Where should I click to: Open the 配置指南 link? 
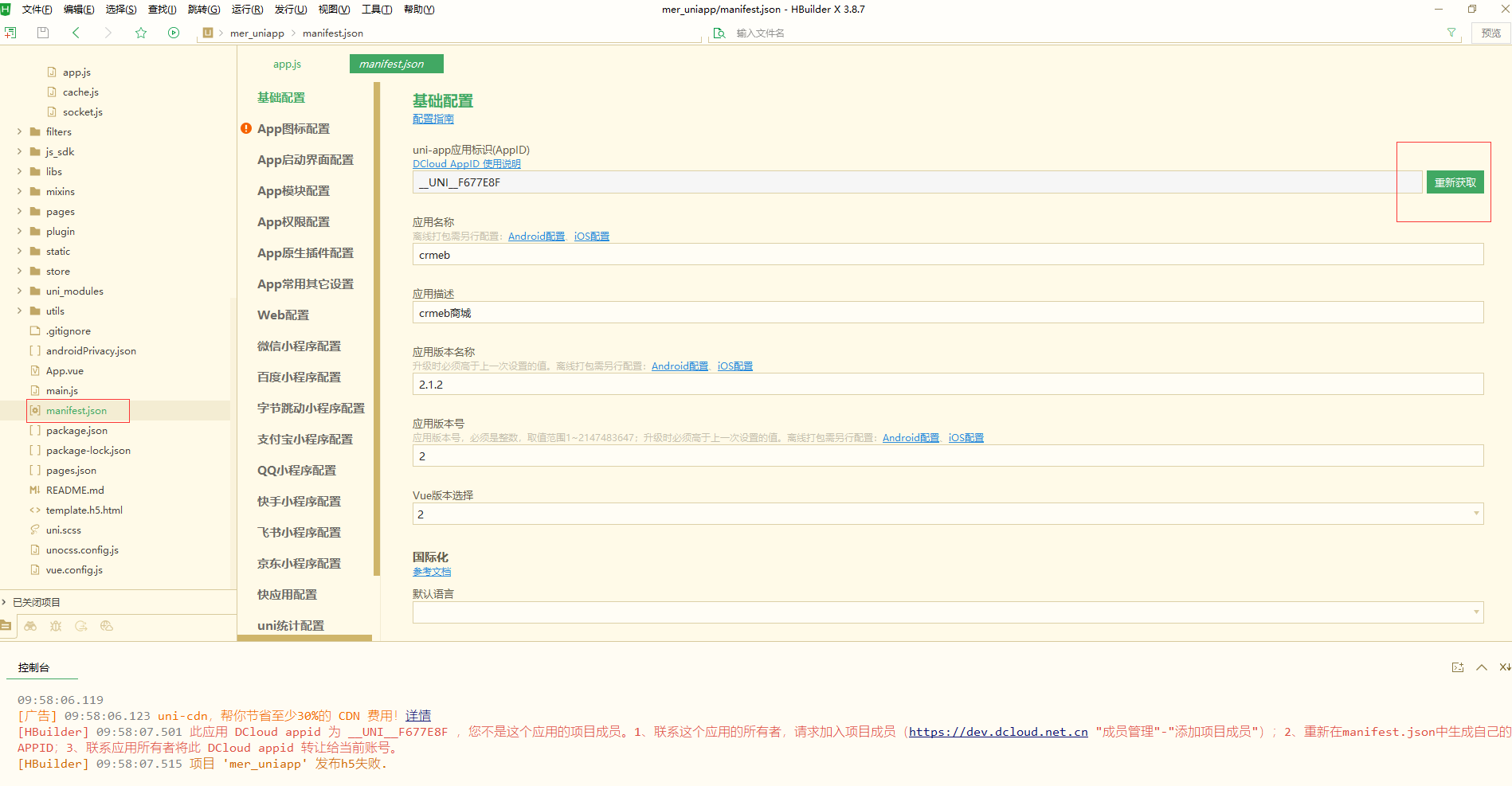coord(433,119)
